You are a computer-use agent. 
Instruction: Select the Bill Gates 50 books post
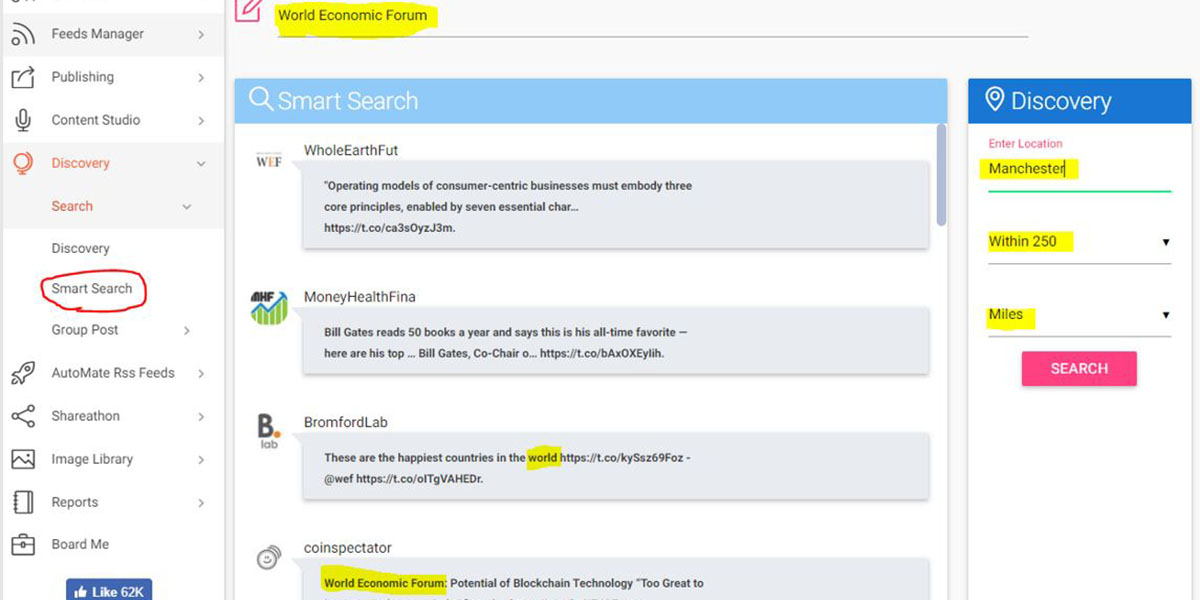click(617, 341)
